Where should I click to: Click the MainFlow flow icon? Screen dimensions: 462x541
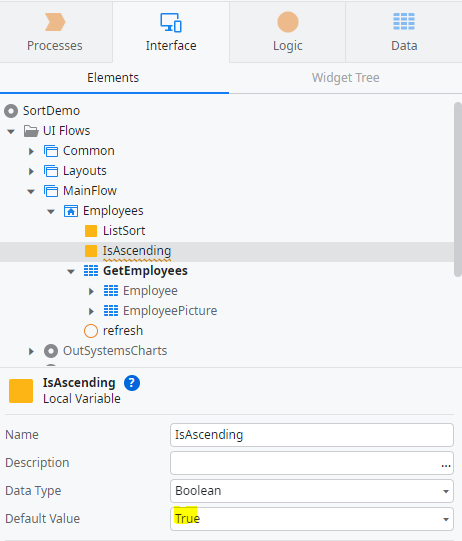click(x=51, y=191)
